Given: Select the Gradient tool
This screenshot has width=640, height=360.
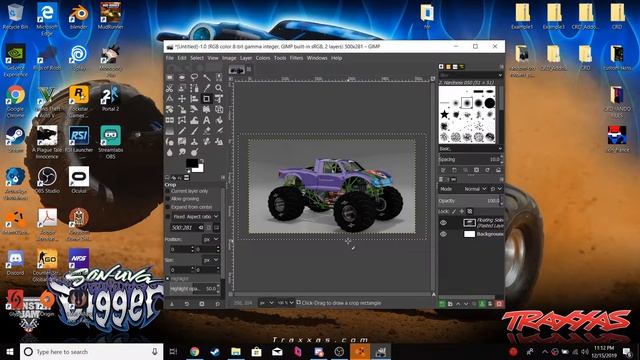Looking at the screenshot, I should 170,131.
